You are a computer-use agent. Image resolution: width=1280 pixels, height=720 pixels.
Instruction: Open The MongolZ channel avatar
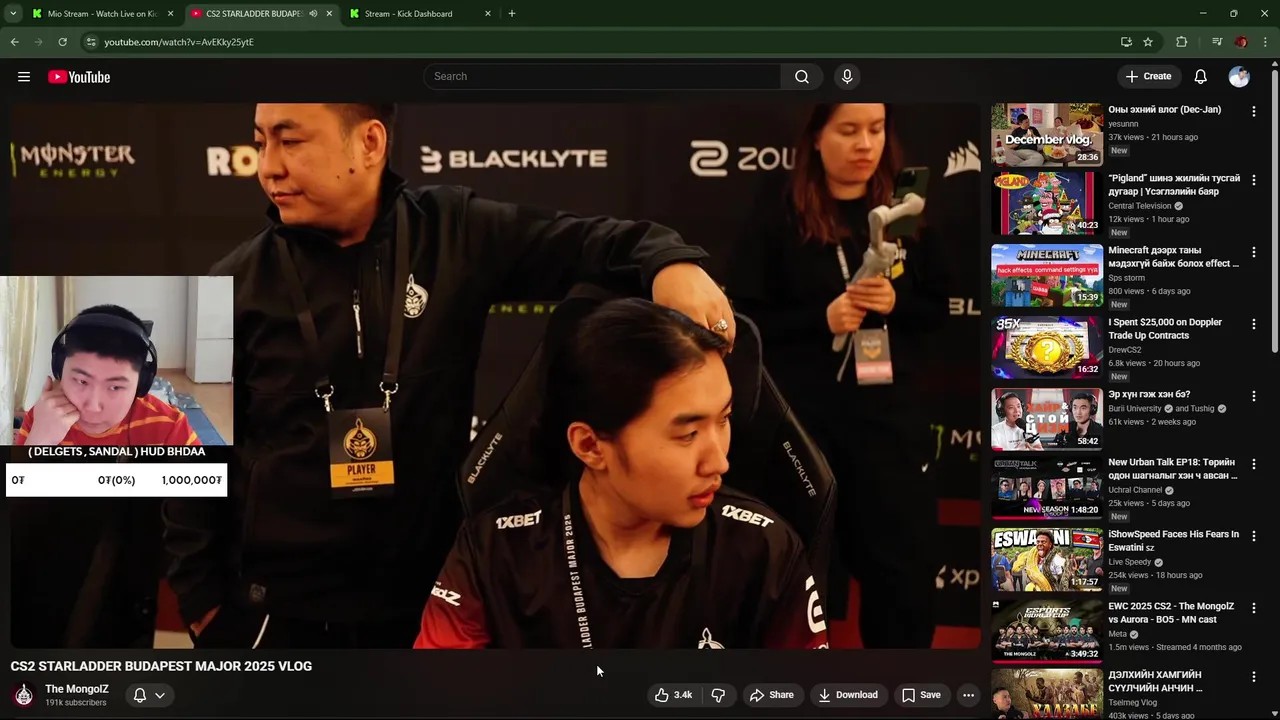pos(24,694)
